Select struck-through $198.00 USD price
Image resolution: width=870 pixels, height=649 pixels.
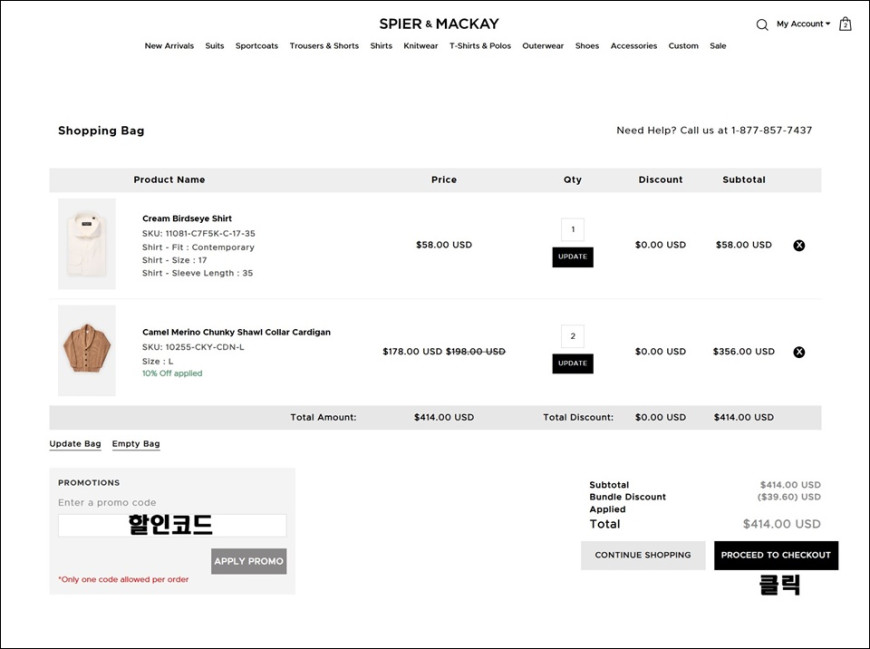coord(476,352)
